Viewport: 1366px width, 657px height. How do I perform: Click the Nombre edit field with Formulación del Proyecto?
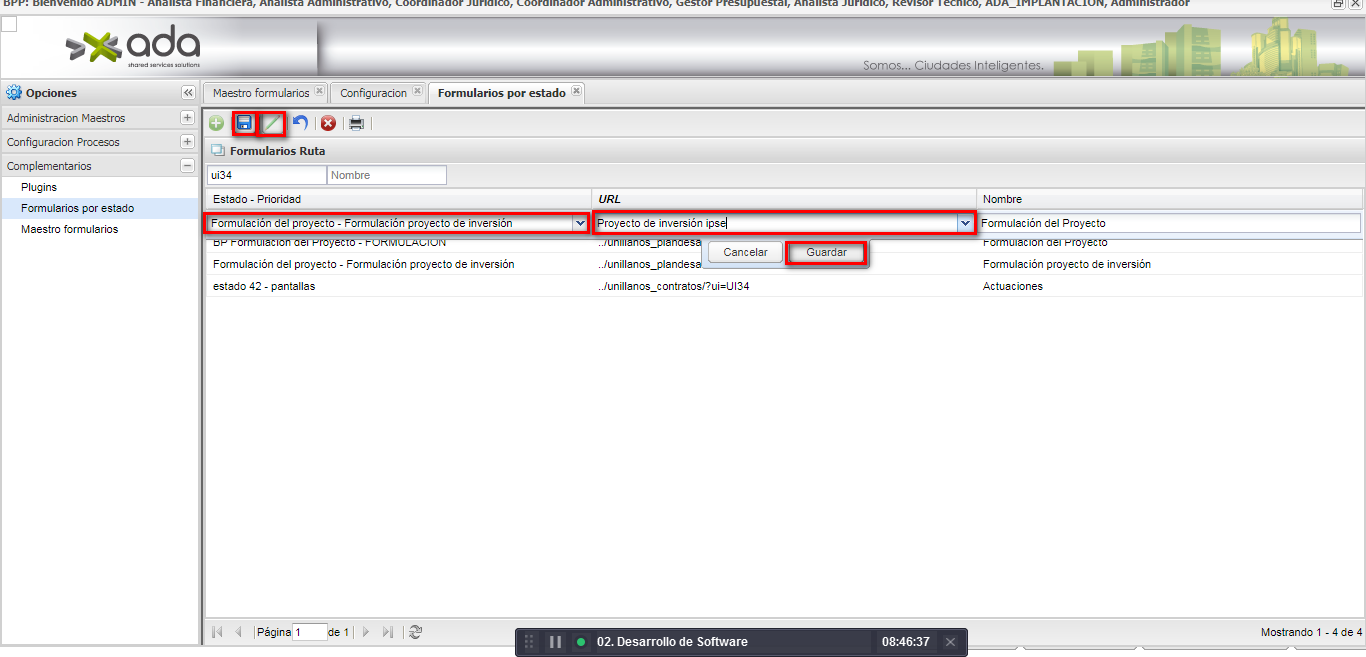(x=1169, y=223)
